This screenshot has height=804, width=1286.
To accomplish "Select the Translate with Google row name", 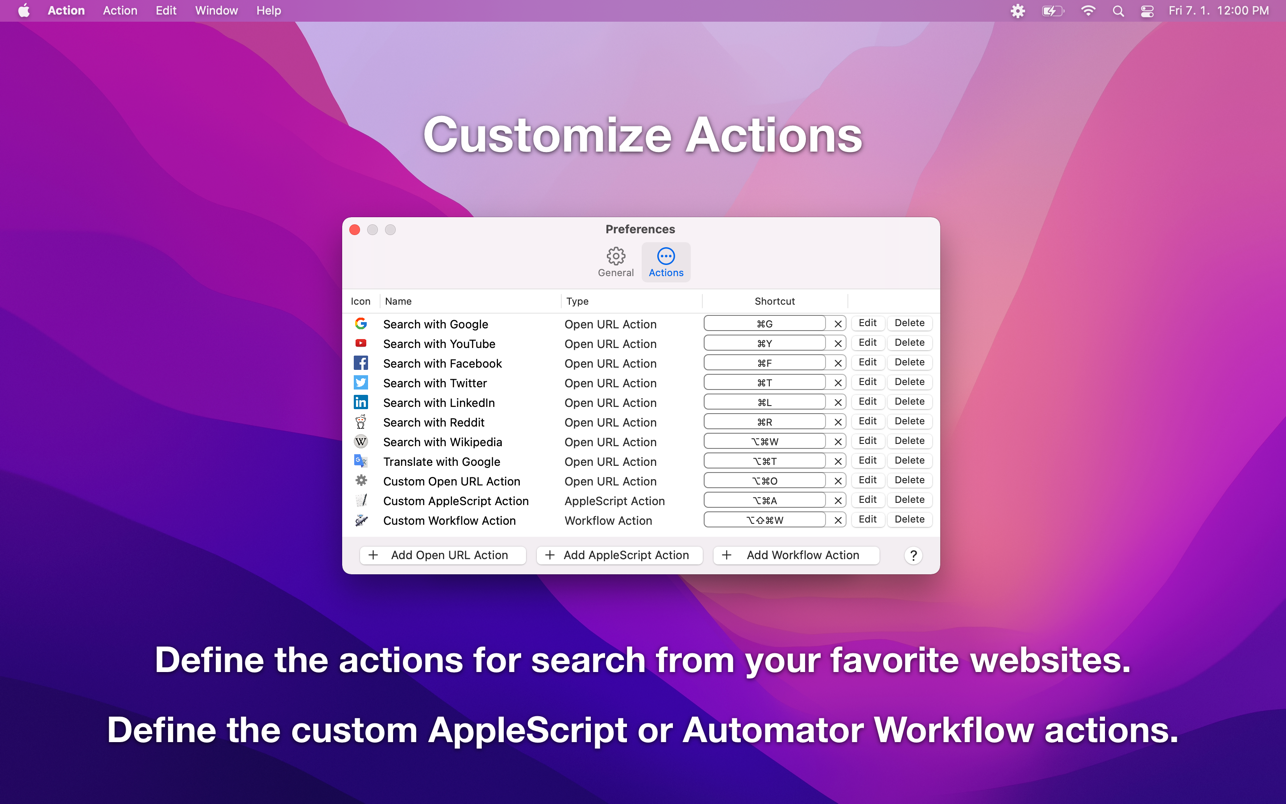I will [442, 461].
